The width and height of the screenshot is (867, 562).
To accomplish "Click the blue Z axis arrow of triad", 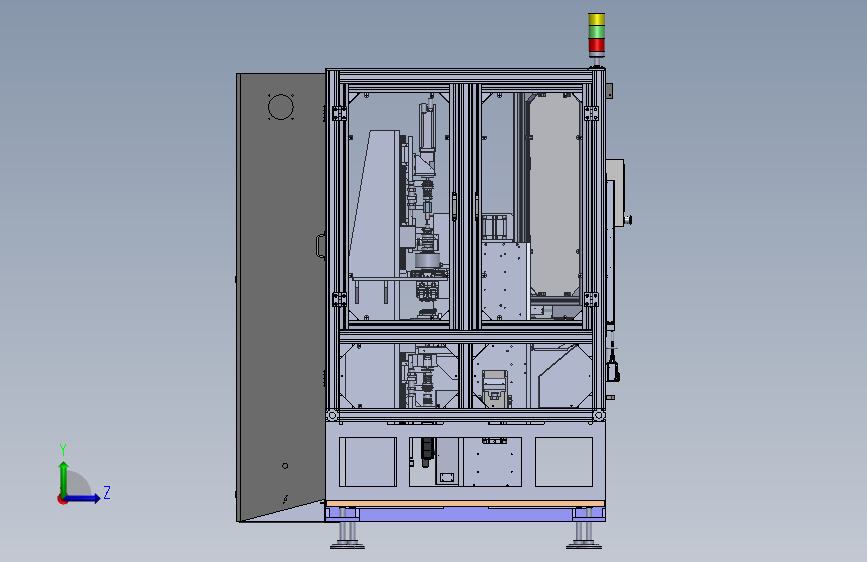I will [83, 498].
